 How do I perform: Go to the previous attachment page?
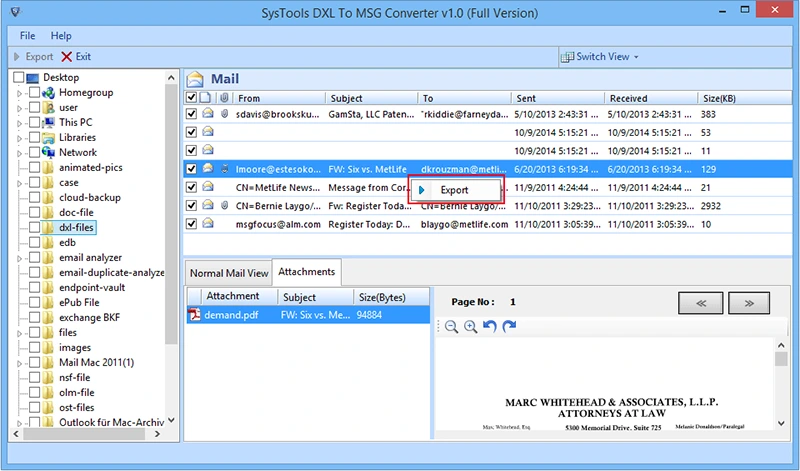pyautogui.click(x=701, y=303)
